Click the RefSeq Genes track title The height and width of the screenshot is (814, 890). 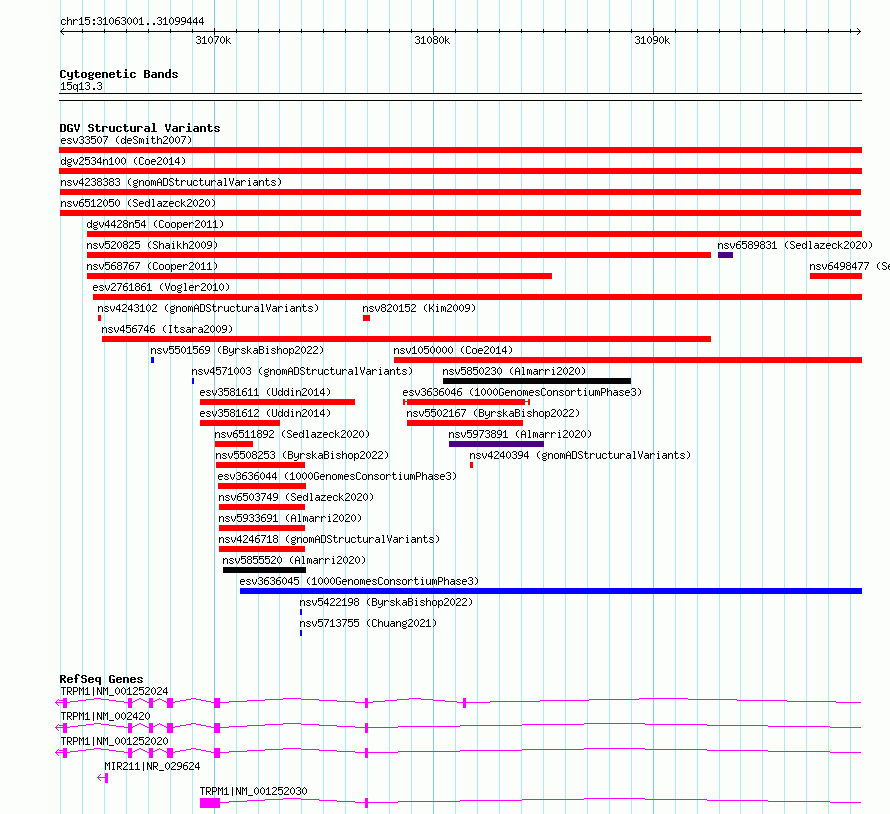pyautogui.click(x=101, y=679)
